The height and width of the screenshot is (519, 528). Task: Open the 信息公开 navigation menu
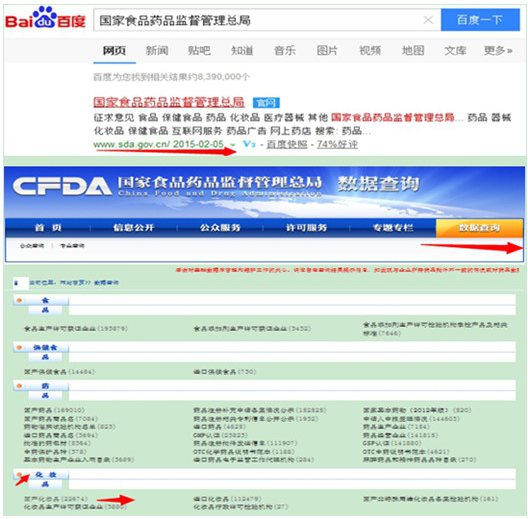tap(134, 228)
